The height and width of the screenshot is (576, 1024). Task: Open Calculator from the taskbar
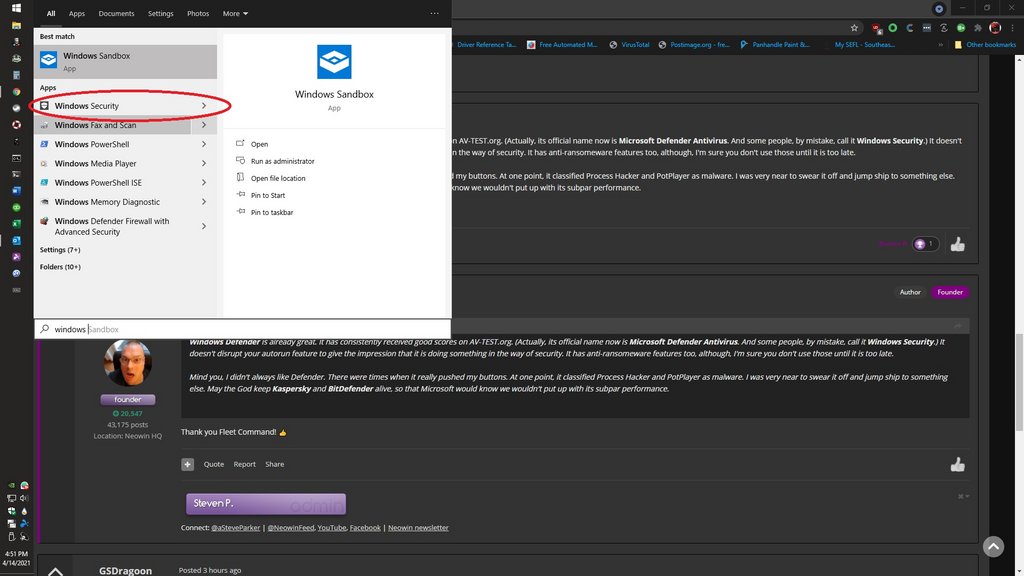pos(16,75)
